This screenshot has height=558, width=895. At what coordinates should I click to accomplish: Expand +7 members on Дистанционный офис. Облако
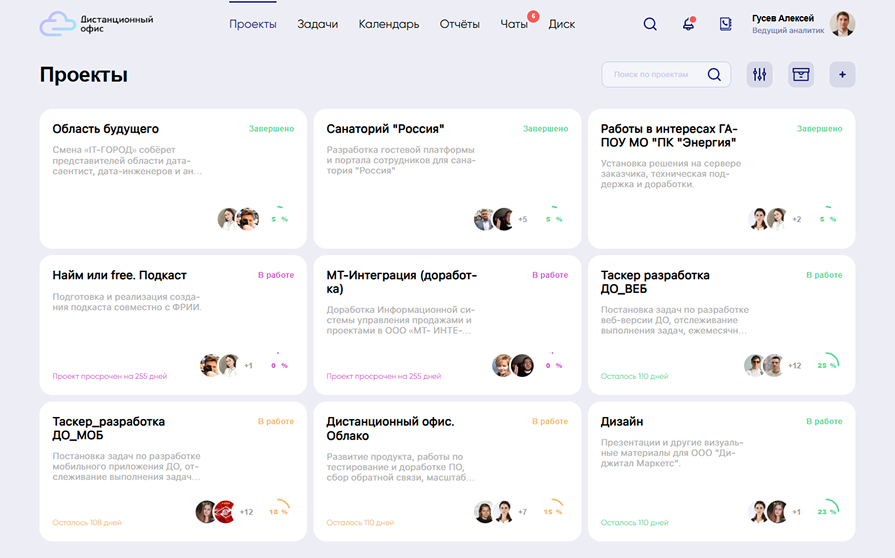click(x=522, y=512)
